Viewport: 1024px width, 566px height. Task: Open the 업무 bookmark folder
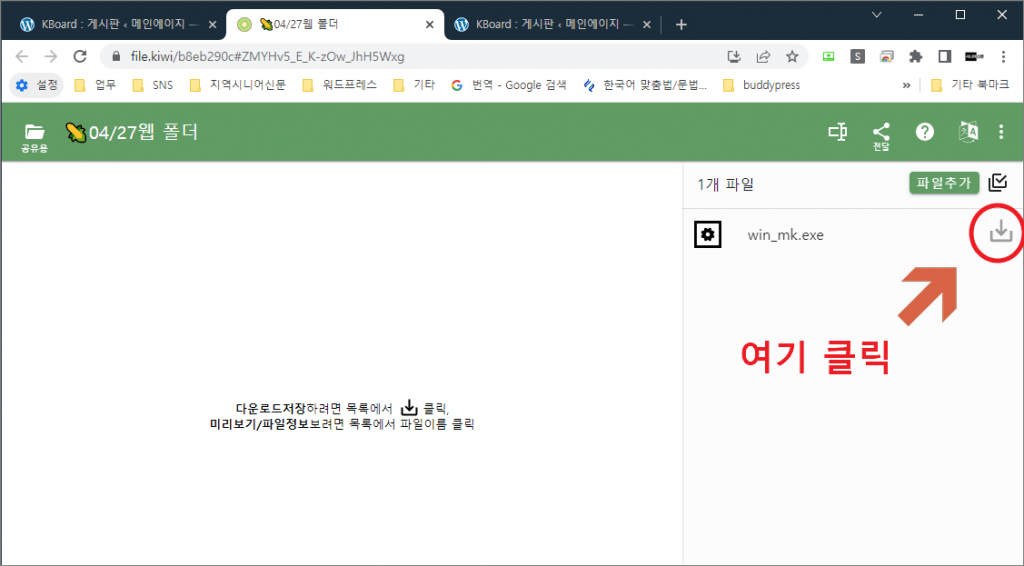[95, 85]
